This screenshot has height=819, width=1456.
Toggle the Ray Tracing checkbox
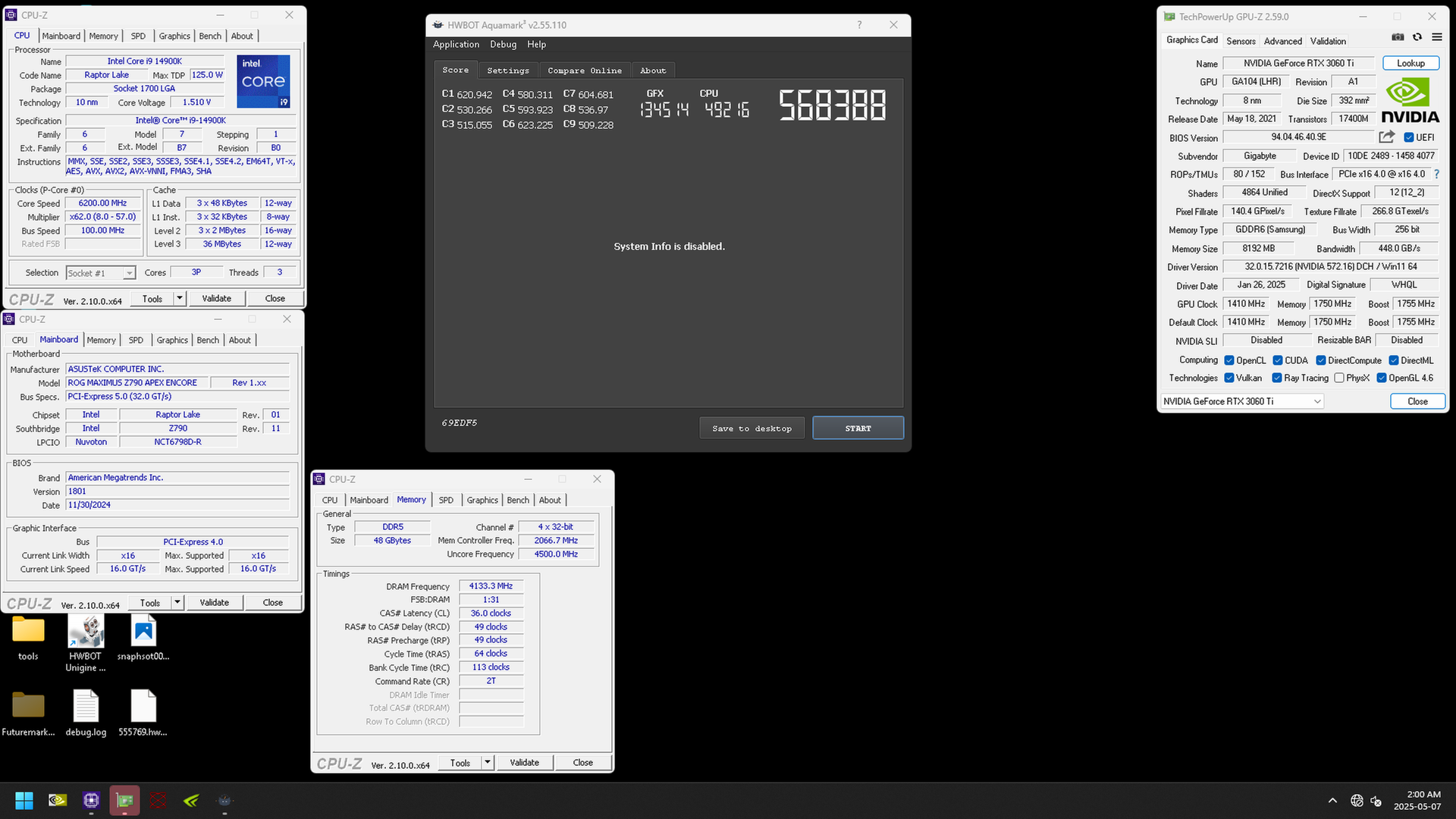1276,378
